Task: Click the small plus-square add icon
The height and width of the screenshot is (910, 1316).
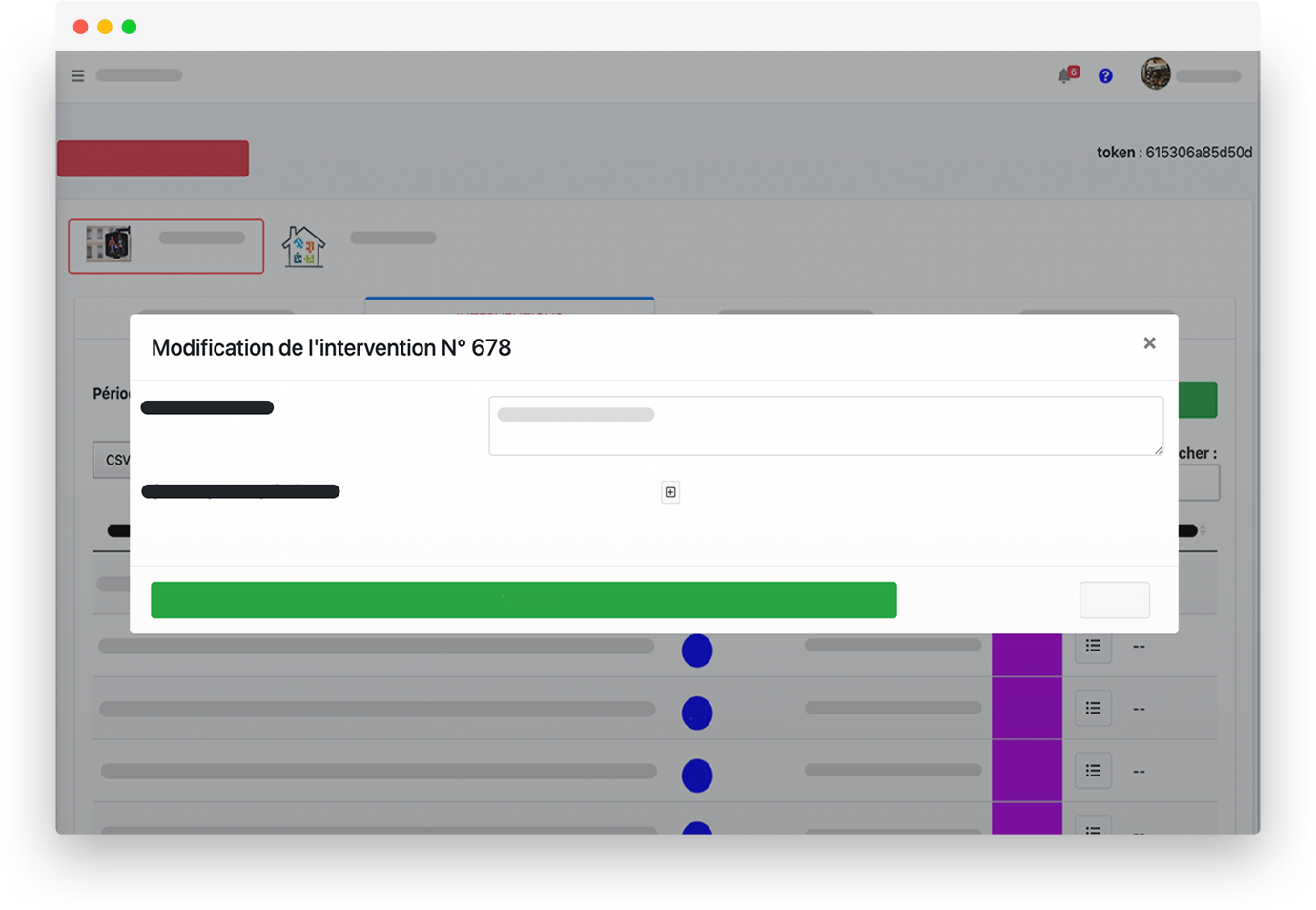Action: (670, 492)
